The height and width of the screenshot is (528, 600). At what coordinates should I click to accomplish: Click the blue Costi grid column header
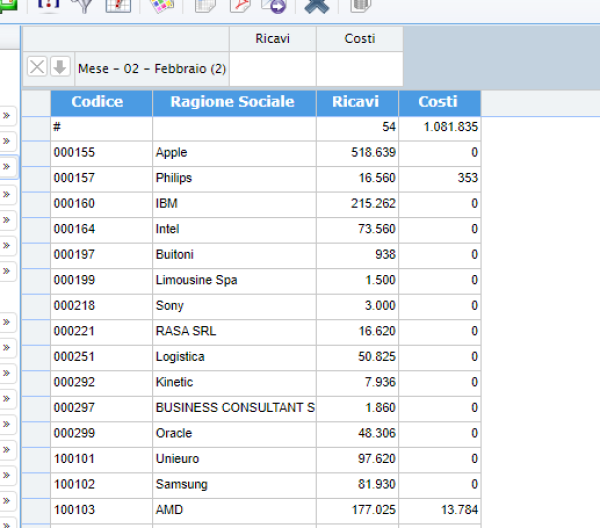(x=438, y=102)
